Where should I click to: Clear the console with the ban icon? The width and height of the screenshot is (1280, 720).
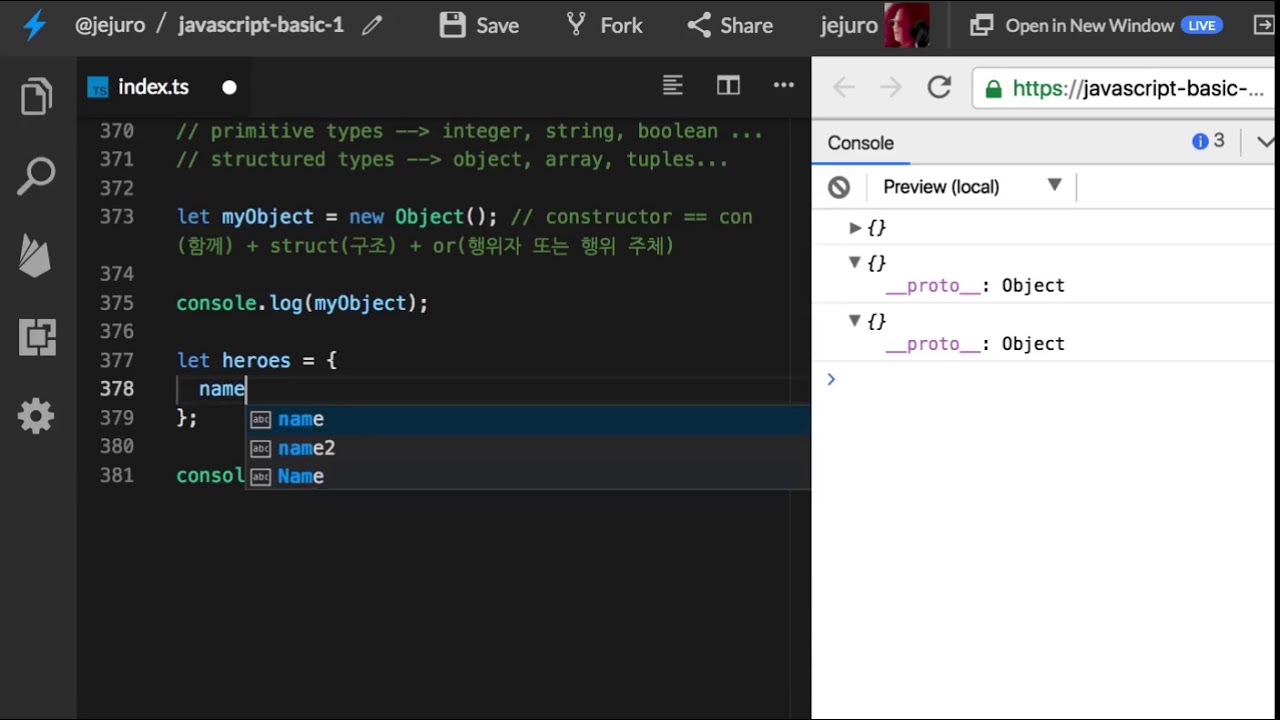click(x=839, y=187)
